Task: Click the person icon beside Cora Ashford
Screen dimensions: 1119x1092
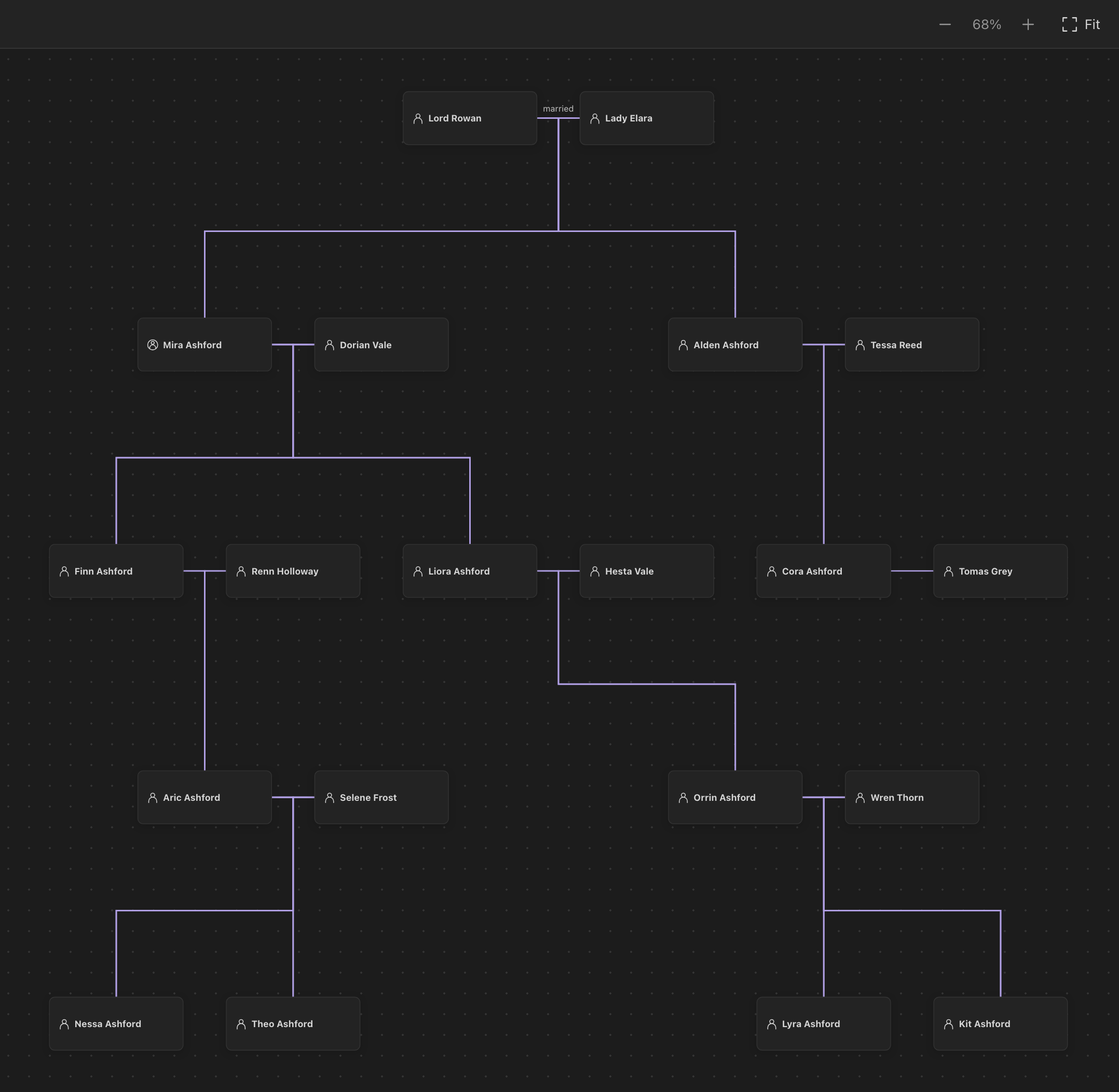Action: (771, 571)
